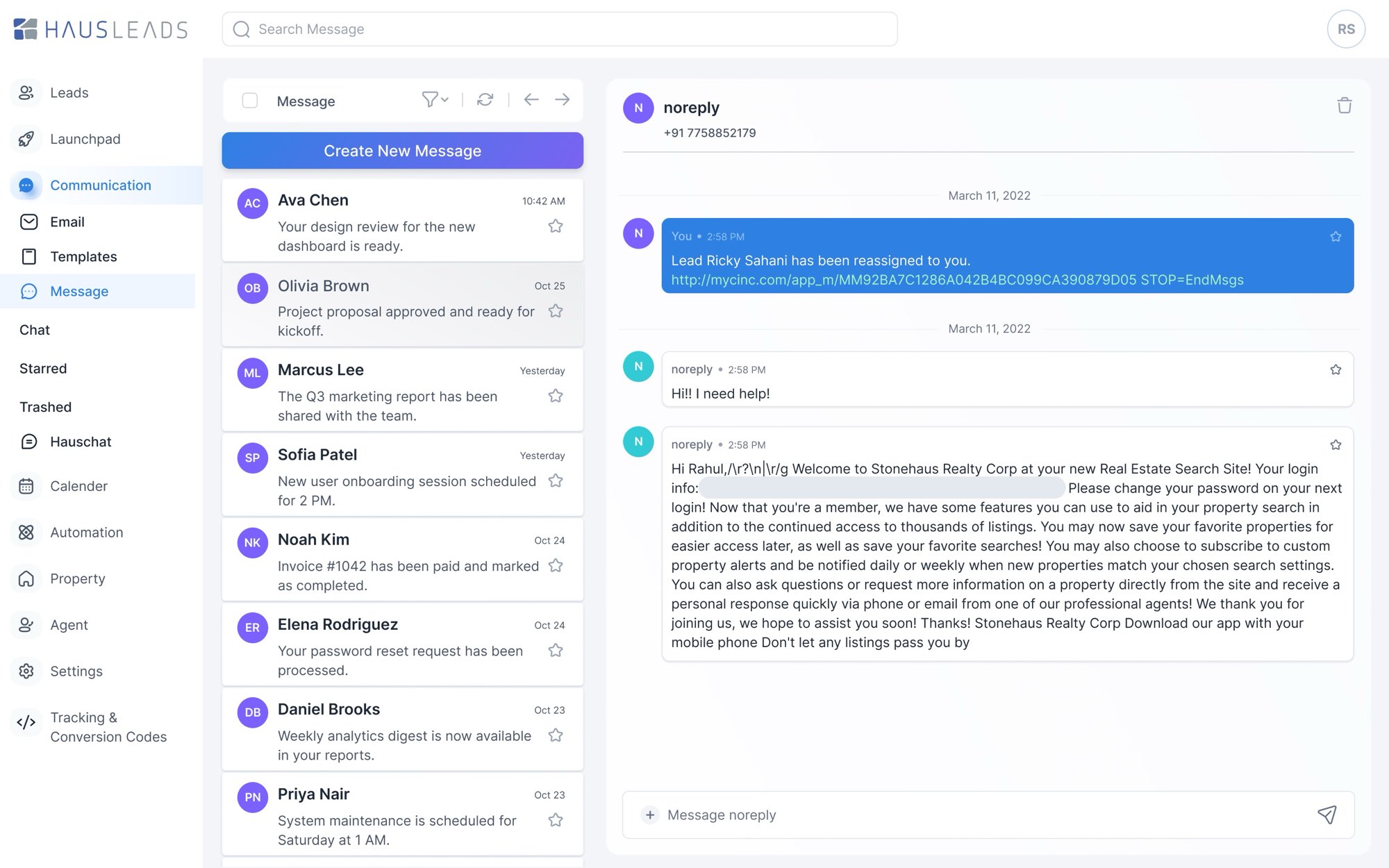Open Agent in sidebar
1389x868 pixels.
point(69,625)
